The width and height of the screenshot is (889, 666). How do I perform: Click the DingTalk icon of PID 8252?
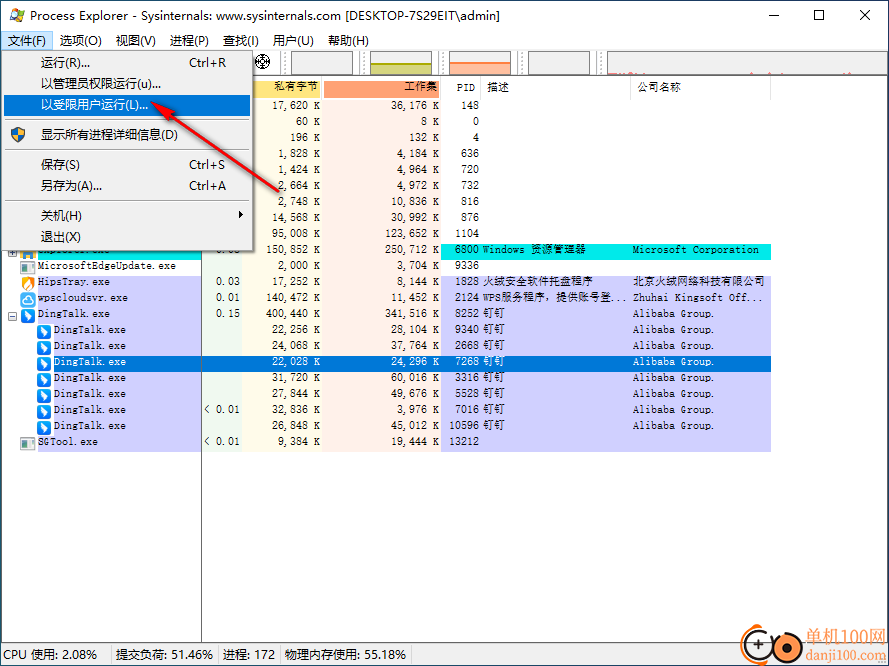[27, 315]
